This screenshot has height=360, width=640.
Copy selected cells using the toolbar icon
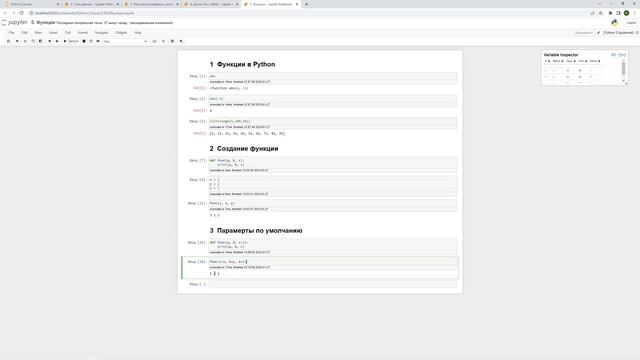(x=33, y=41)
